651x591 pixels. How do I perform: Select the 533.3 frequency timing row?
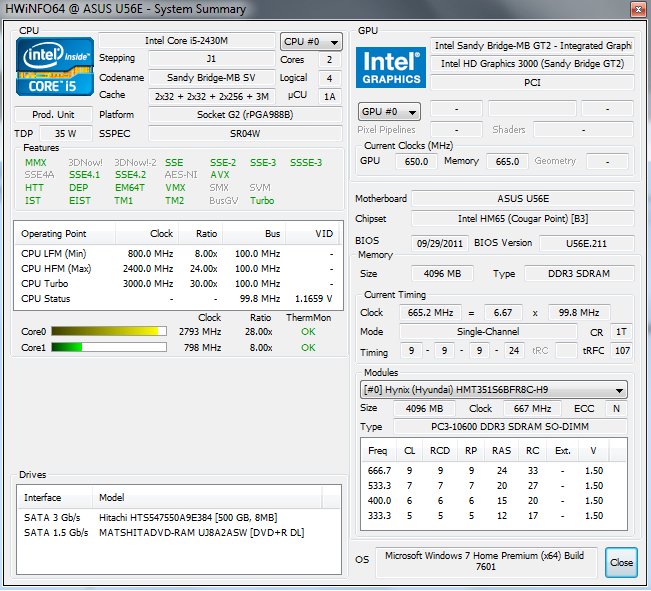coord(494,486)
